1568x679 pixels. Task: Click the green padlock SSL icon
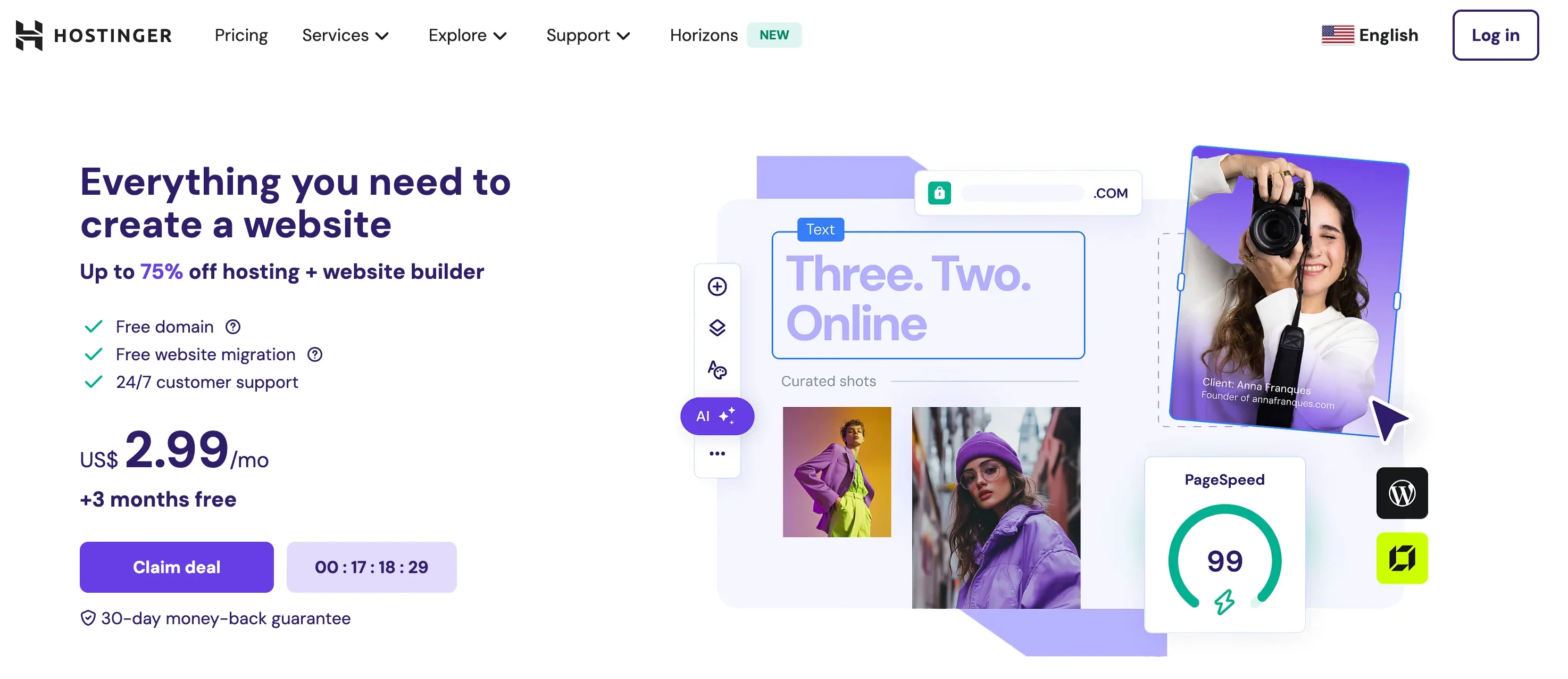pyautogui.click(x=939, y=193)
